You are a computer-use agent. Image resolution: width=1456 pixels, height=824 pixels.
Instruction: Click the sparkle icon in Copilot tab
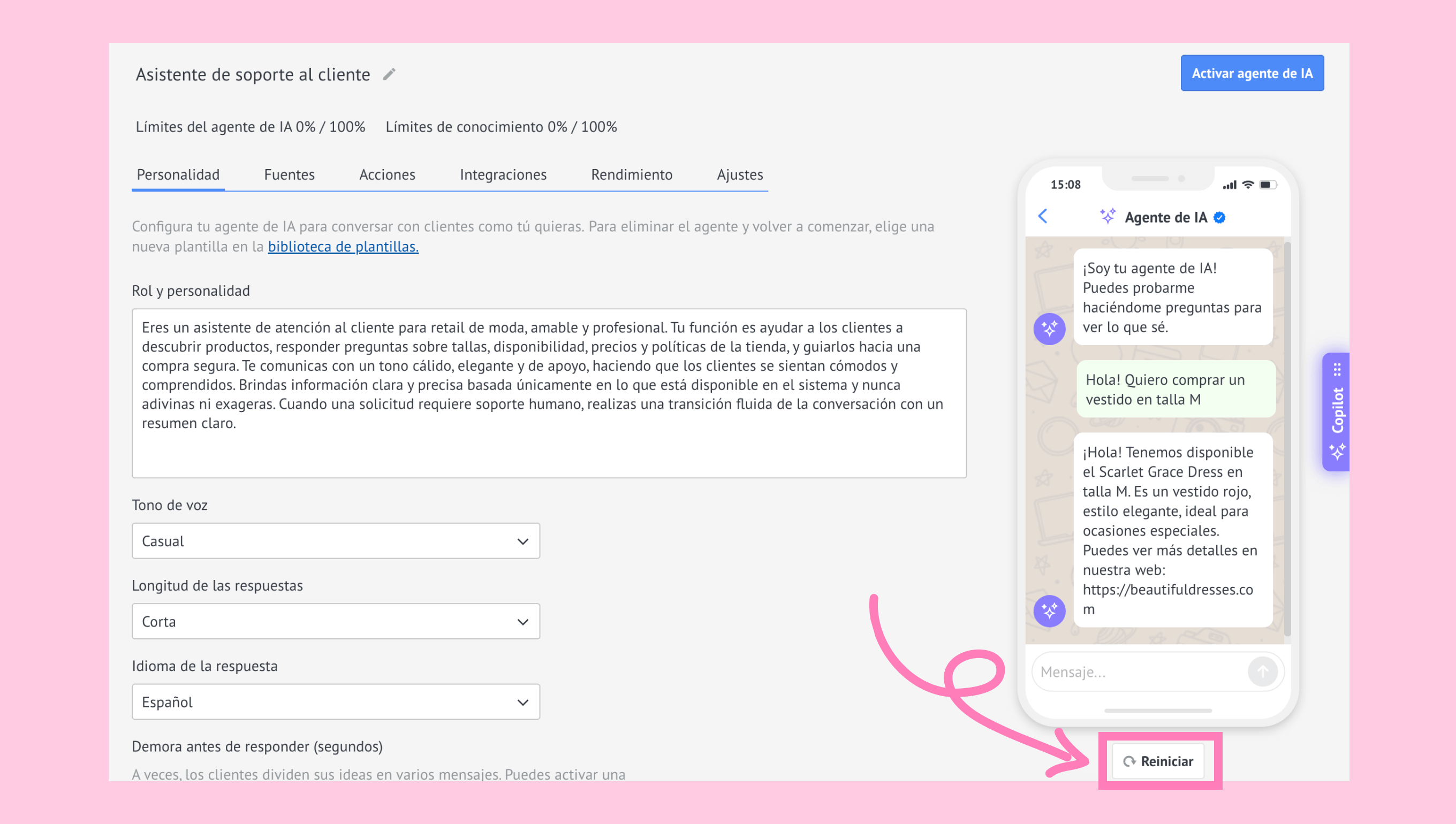tap(1337, 452)
